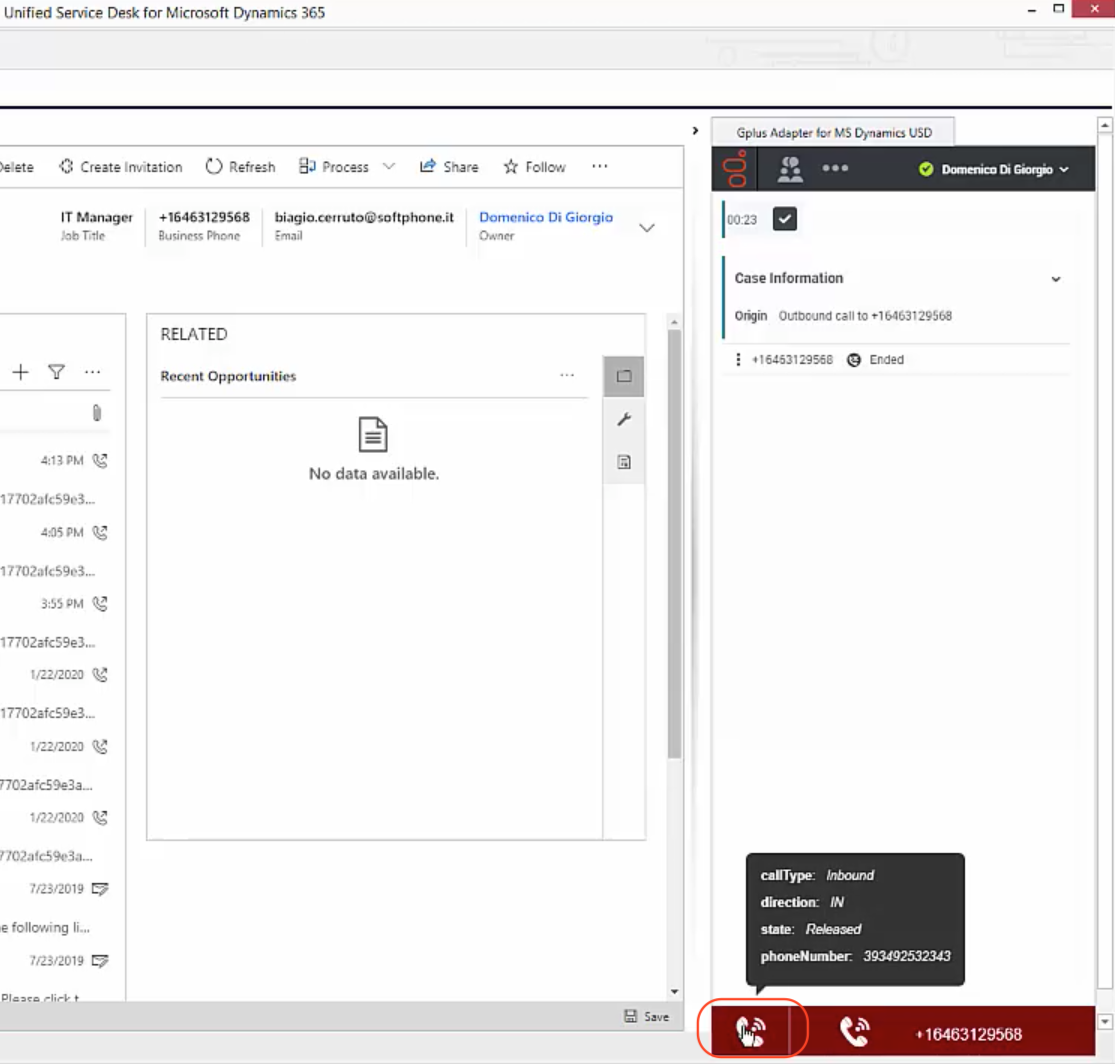Expand the contact header details chevron
The image size is (1115, 1064).
[646, 228]
